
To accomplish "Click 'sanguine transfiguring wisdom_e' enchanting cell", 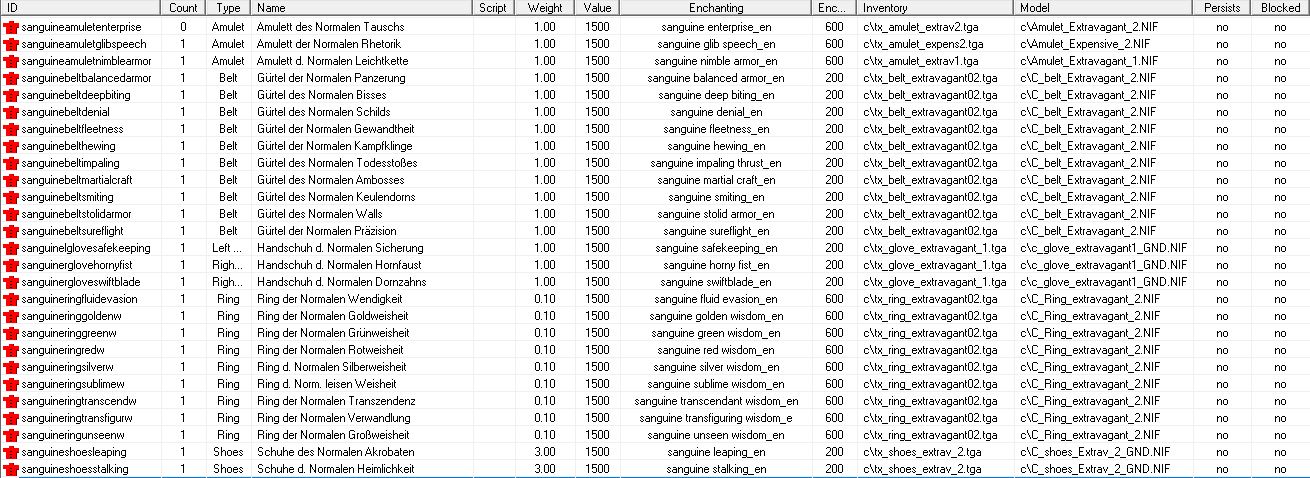I will (717, 418).
